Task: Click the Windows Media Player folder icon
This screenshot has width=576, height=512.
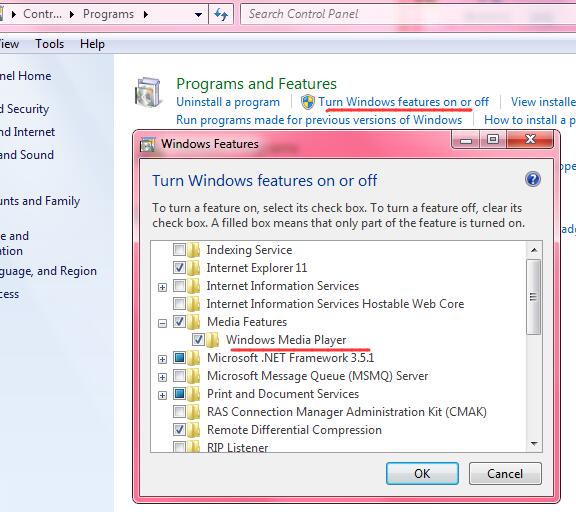Action: (212, 340)
